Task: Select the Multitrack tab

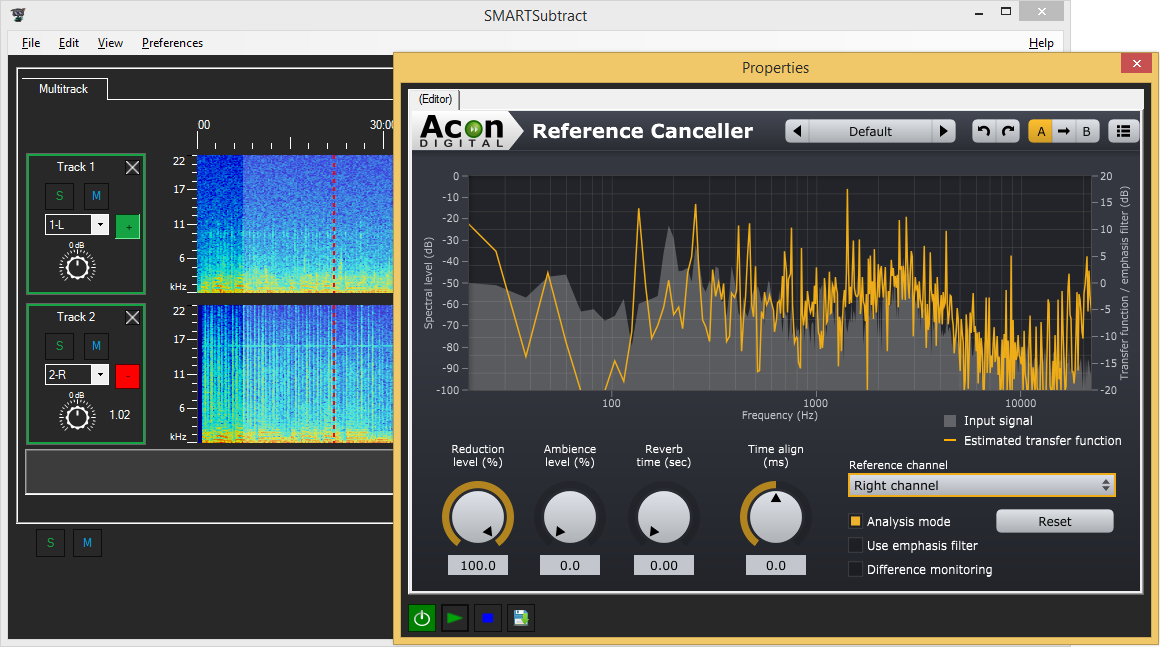Action: click(64, 89)
